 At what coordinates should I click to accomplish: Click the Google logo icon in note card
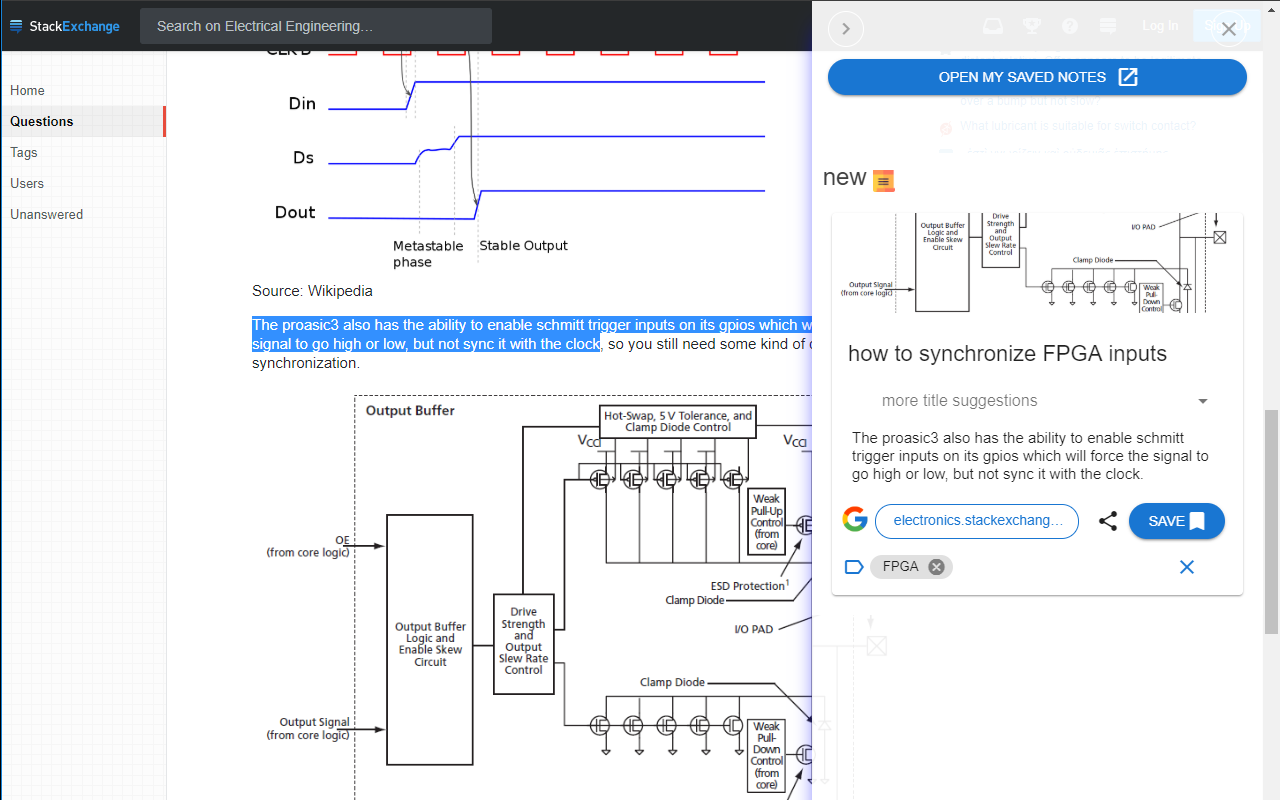(x=855, y=520)
